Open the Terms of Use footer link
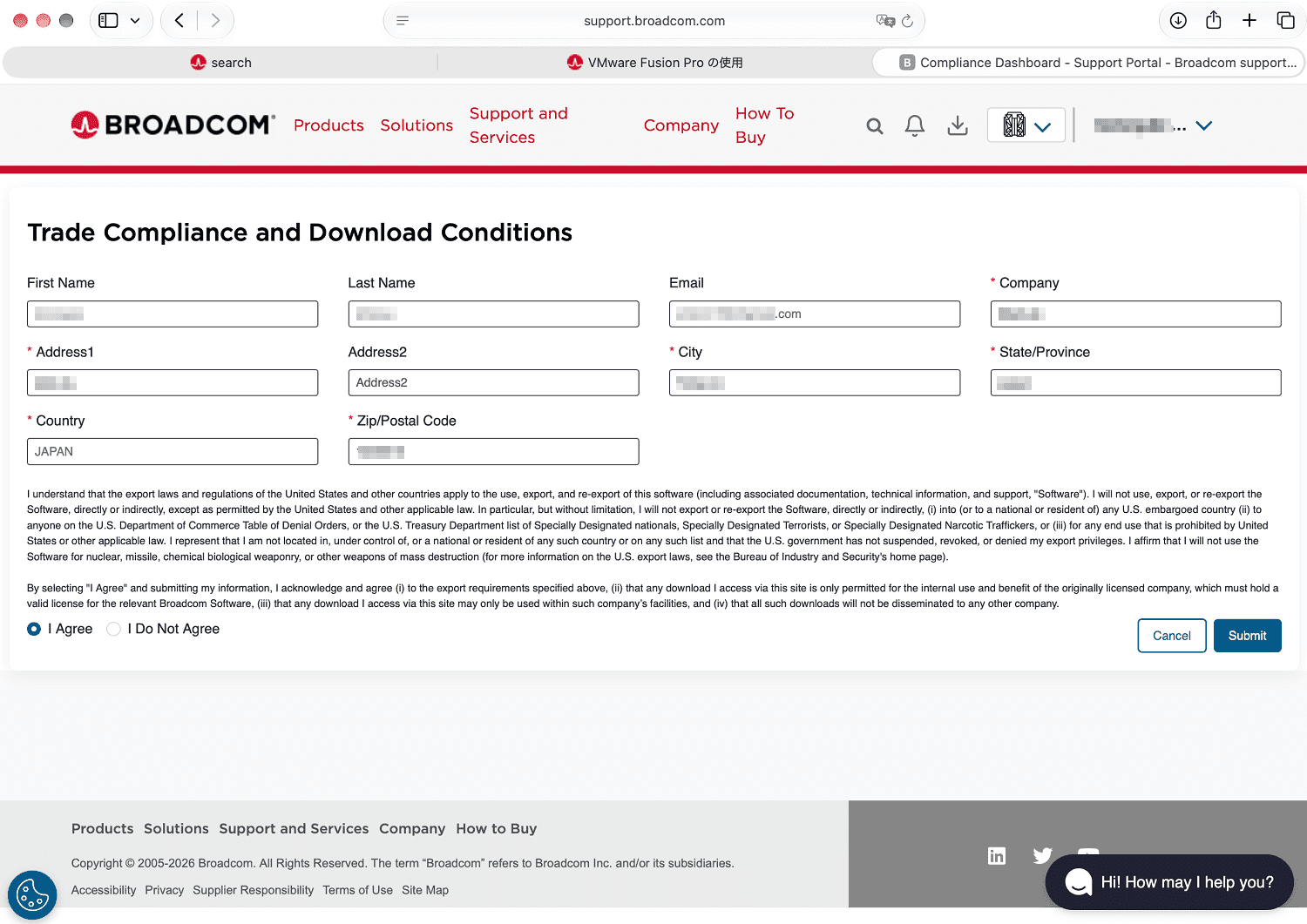The width and height of the screenshot is (1307, 924). tap(357, 890)
